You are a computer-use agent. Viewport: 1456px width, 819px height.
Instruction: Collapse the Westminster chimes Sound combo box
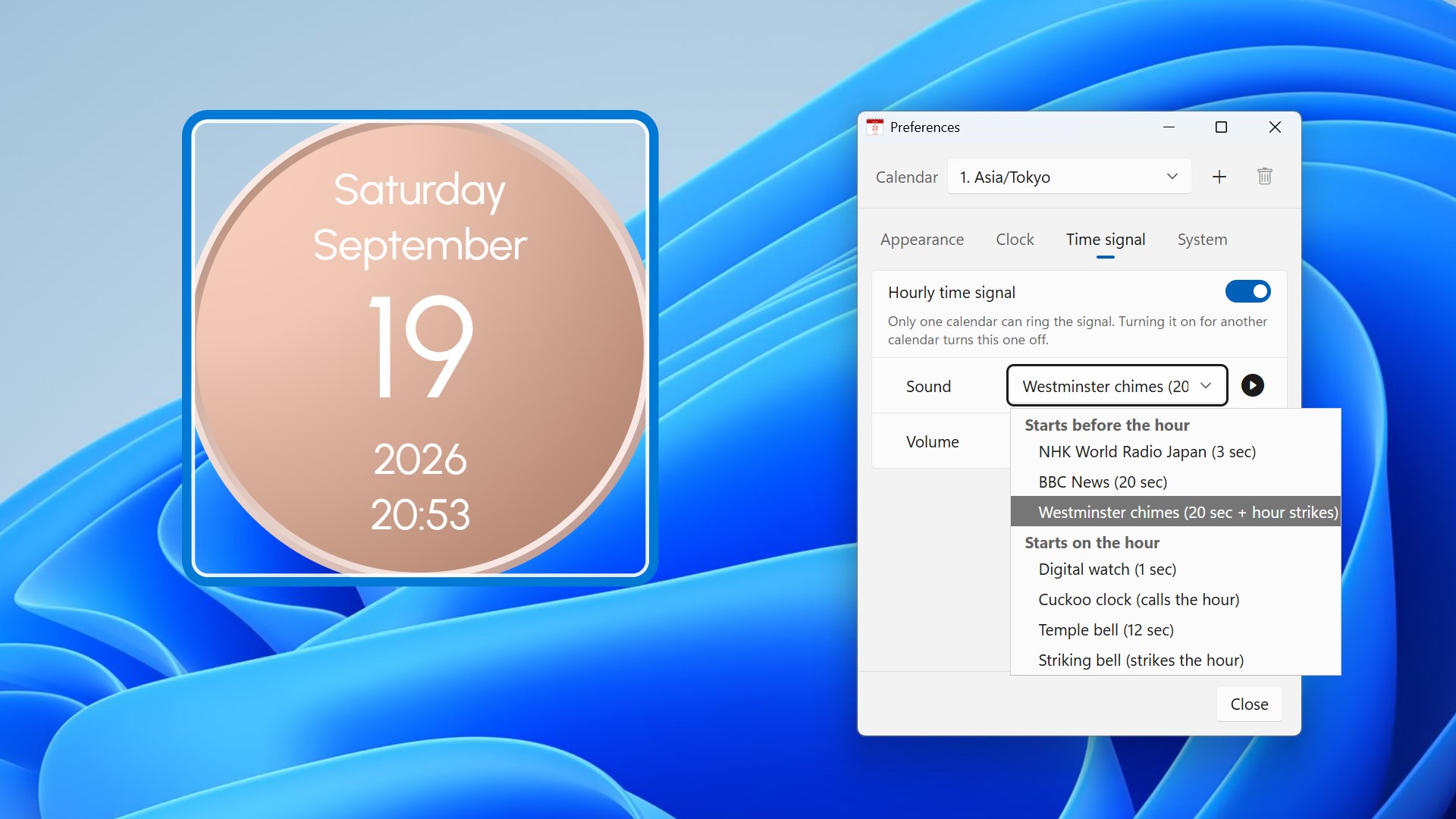tap(1117, 385)
